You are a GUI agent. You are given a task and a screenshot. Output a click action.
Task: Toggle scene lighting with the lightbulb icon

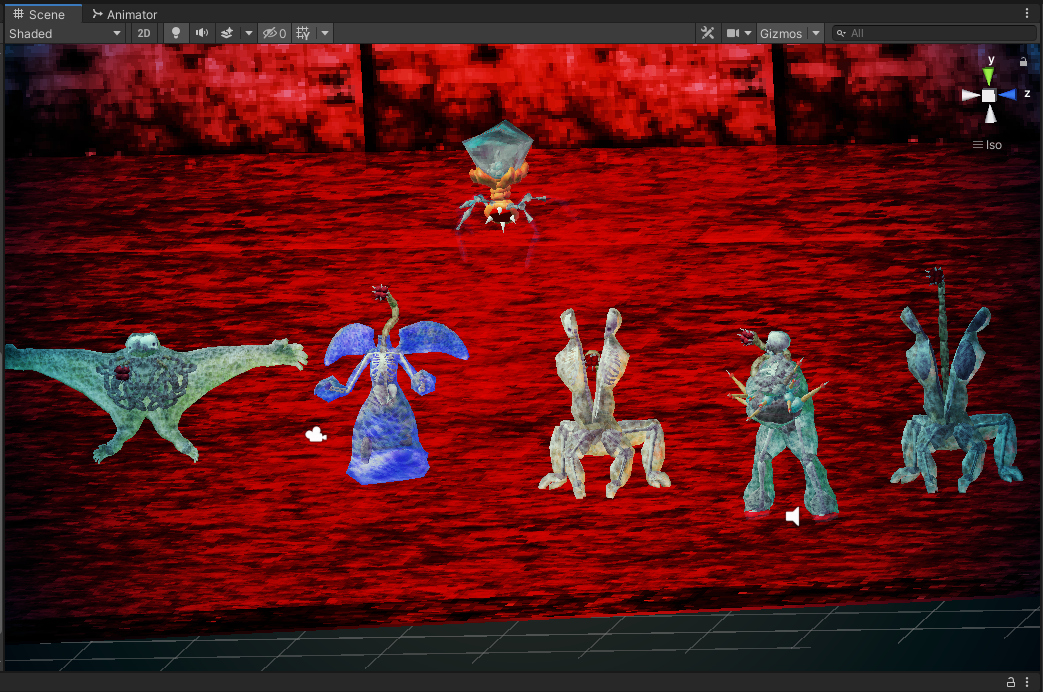[x=176, y=33]
